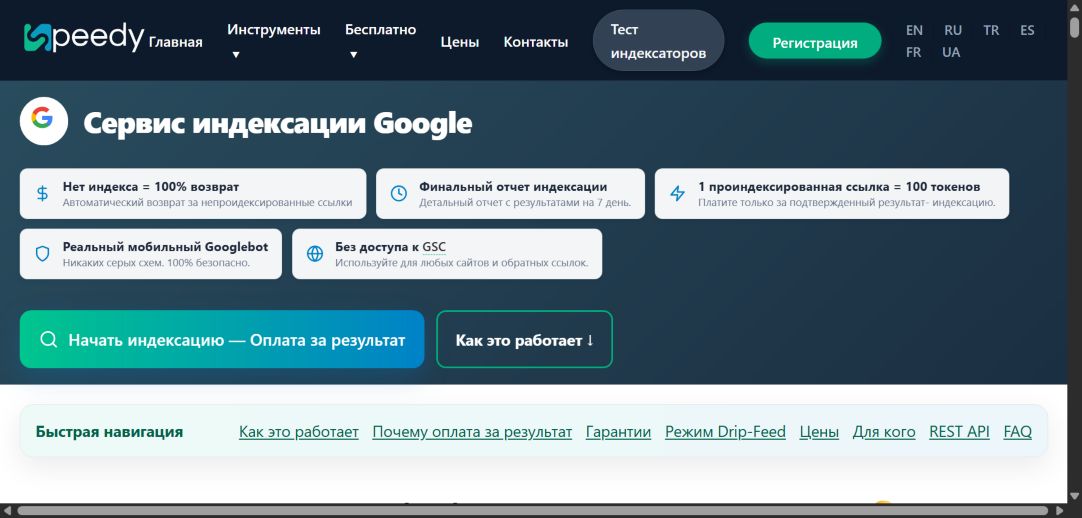
Task: Switch language to RU
Action: 953,30
